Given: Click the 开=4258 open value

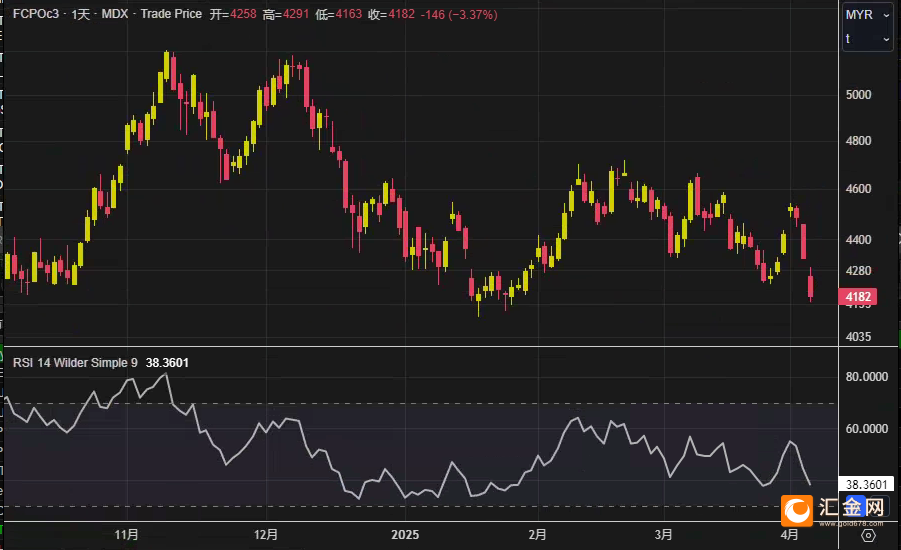Looking at the screenshot, I should pyautogui.click(x=233, y=14).
